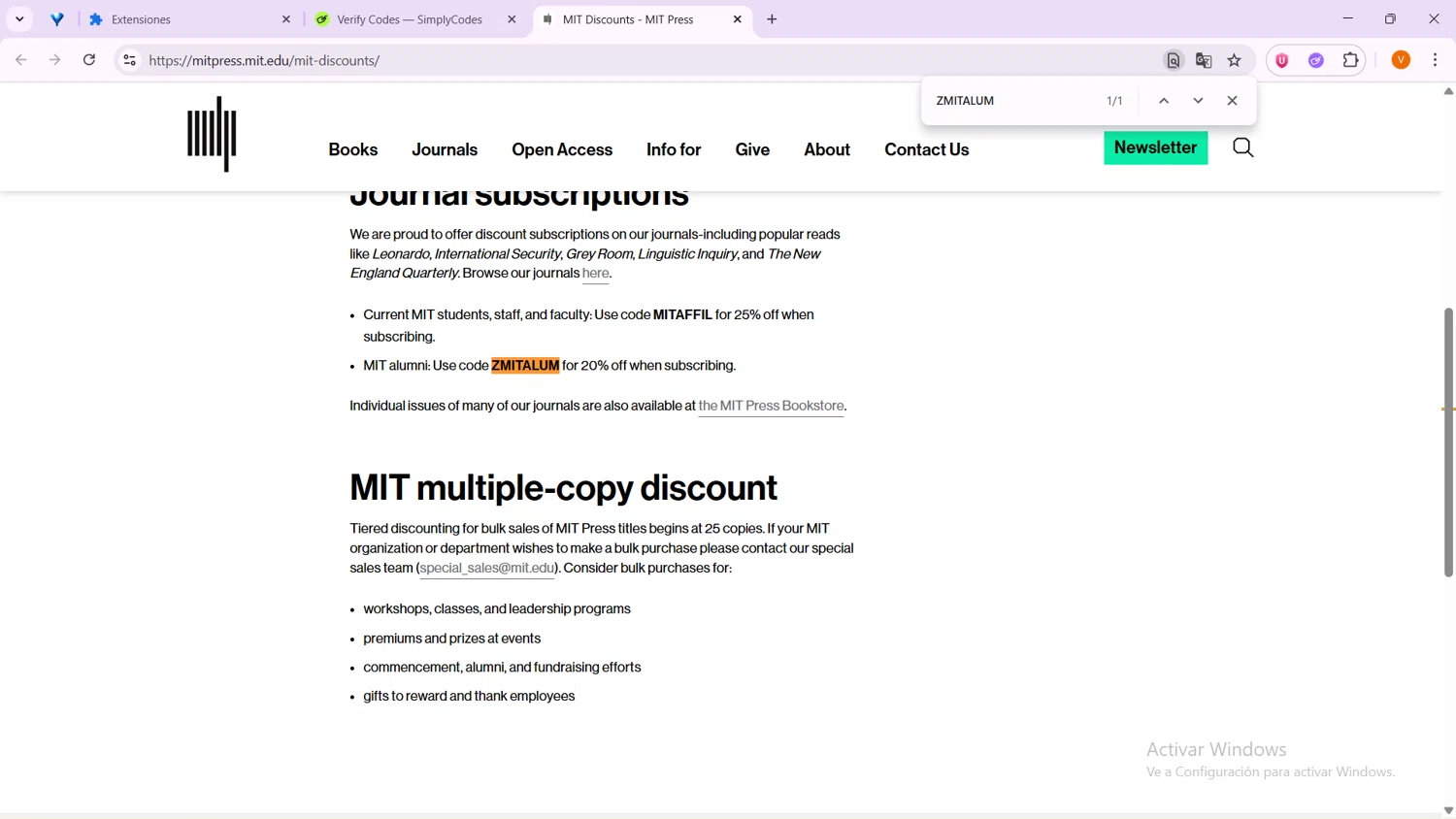The height and width of the screenshot is (819, 1456).
Task: Click the 1/1 find result counter
Action: click(x=1114, y=101)
